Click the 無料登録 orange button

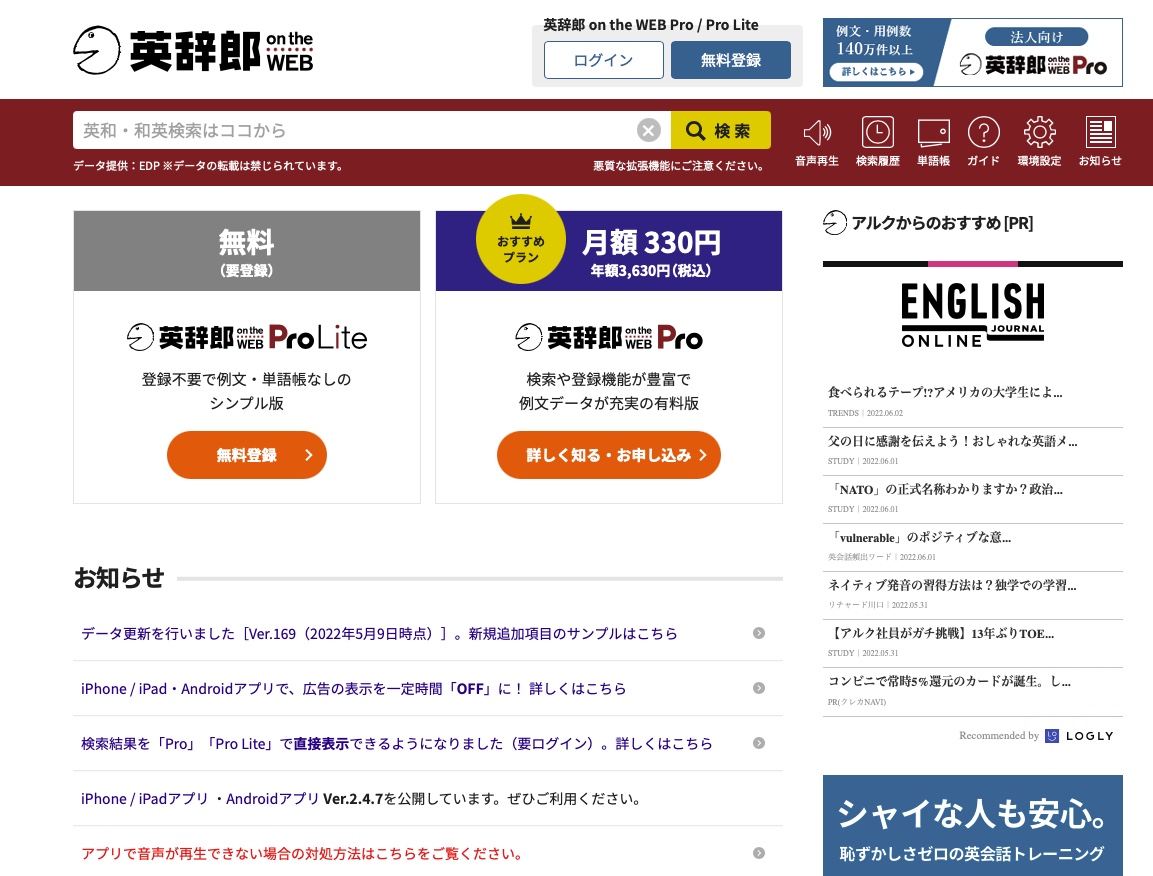[246, 455]
